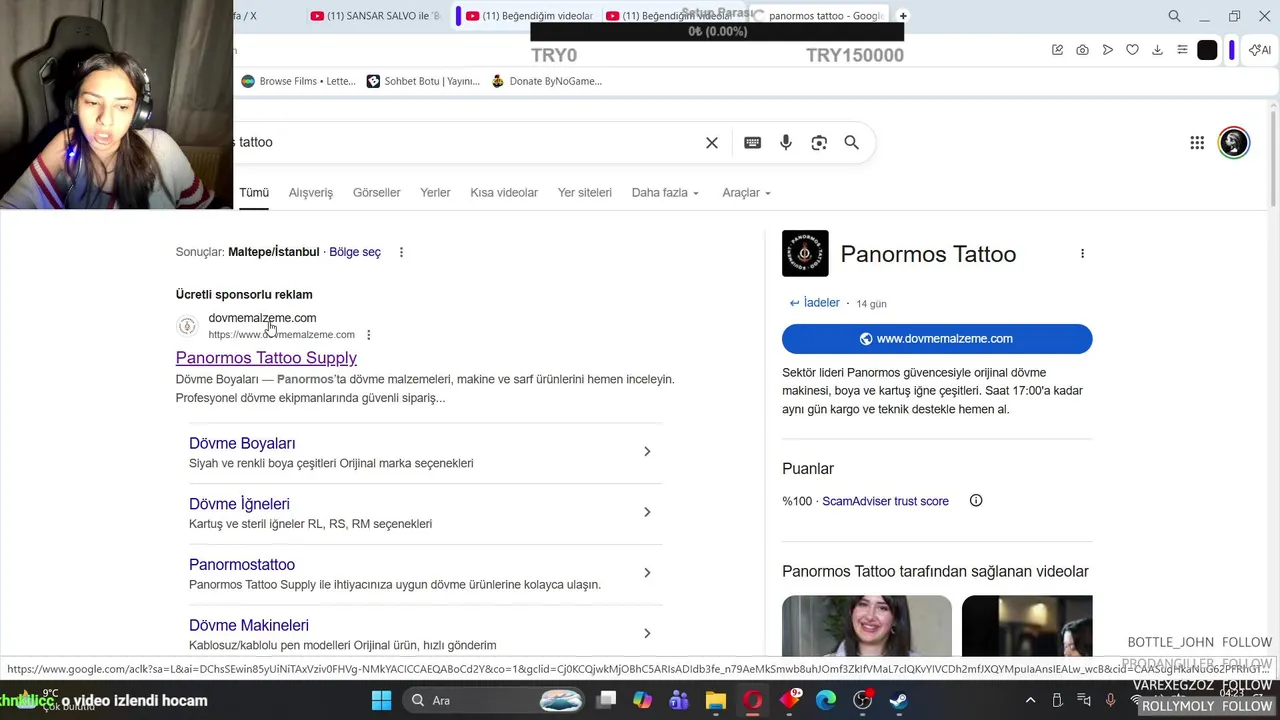Start a voice search with microphone
The width and height of the screenshot is (1280, 720).
[x=786, y=143]
